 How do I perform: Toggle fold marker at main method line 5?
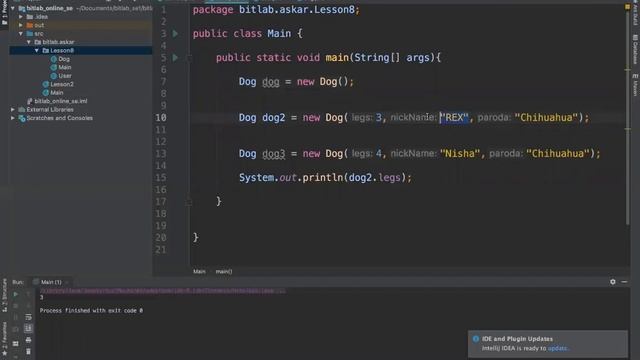coord(189,58)
